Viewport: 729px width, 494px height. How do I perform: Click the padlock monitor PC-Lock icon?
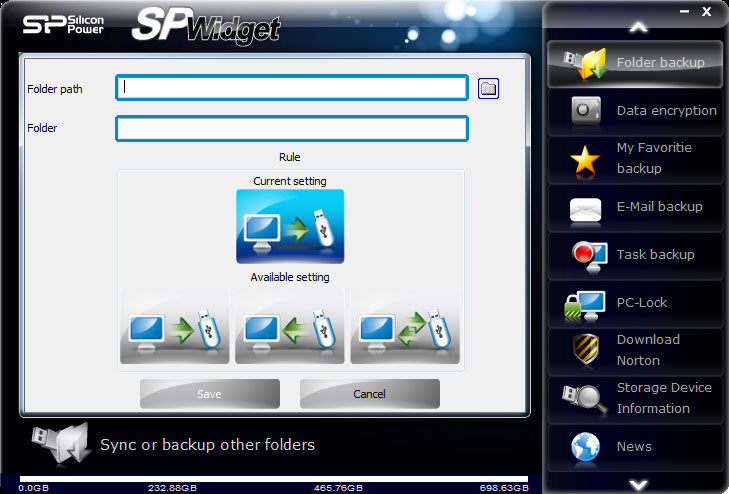(x=585, y=306)
